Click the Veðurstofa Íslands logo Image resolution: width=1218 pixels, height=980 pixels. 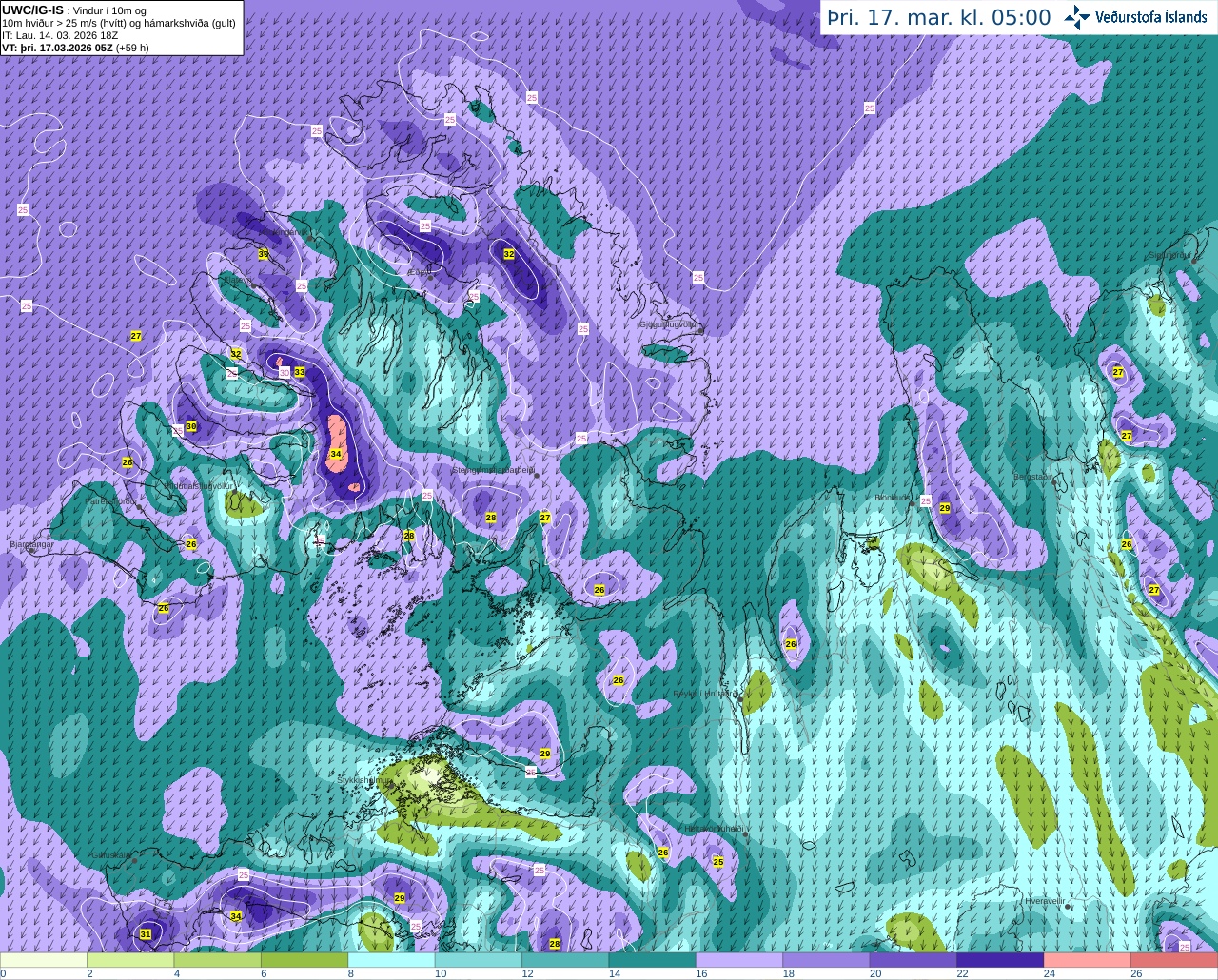click(x=1135, y=17)
